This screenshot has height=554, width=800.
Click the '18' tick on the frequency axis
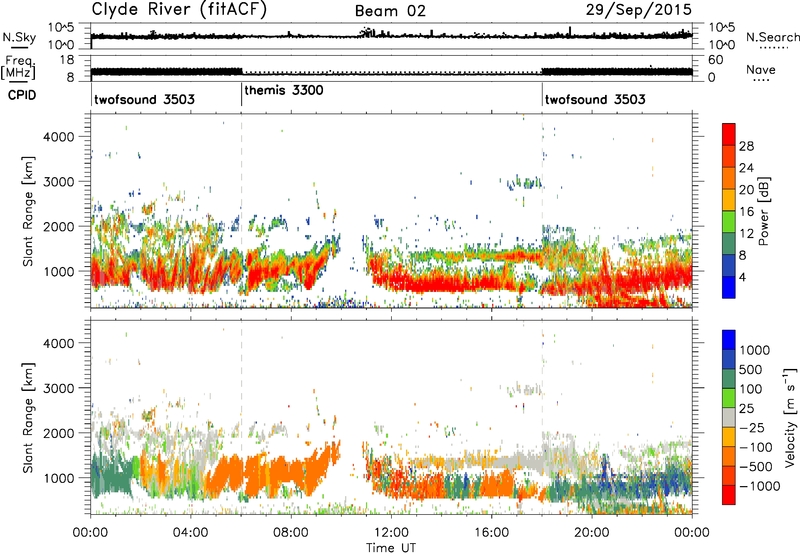[x=67, y=59]
